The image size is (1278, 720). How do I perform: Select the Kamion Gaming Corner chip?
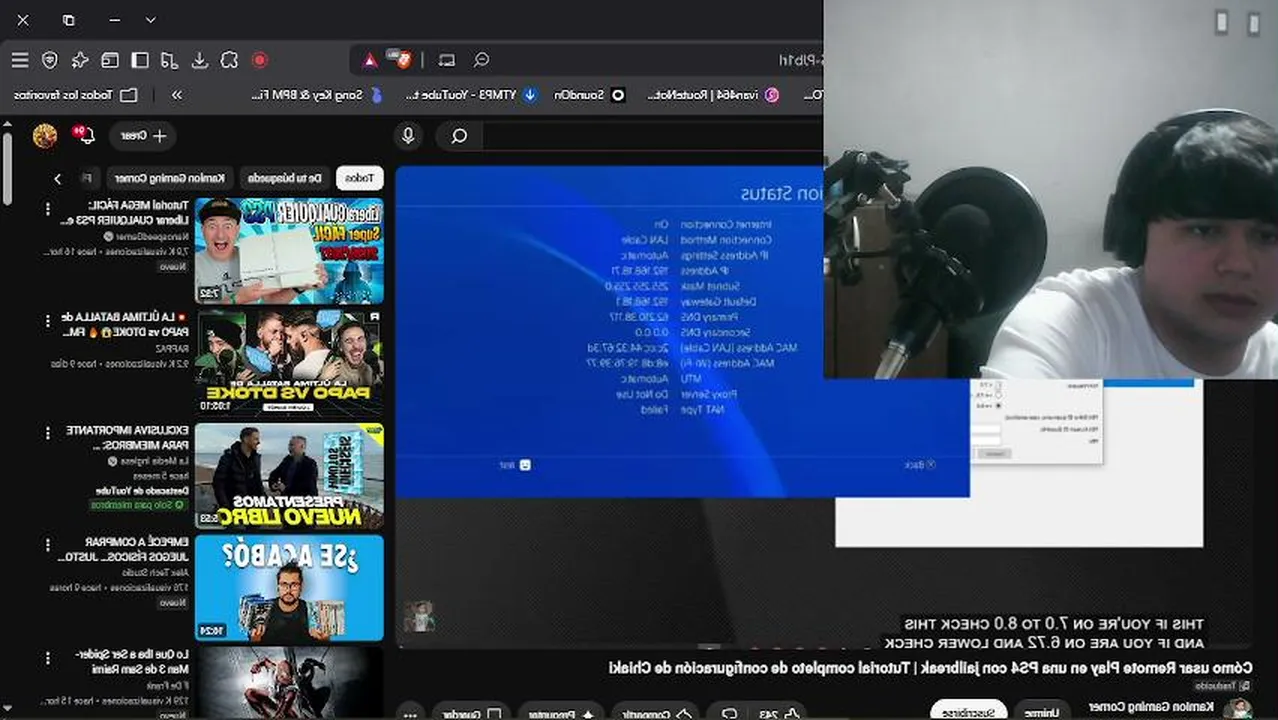point(169,178)
